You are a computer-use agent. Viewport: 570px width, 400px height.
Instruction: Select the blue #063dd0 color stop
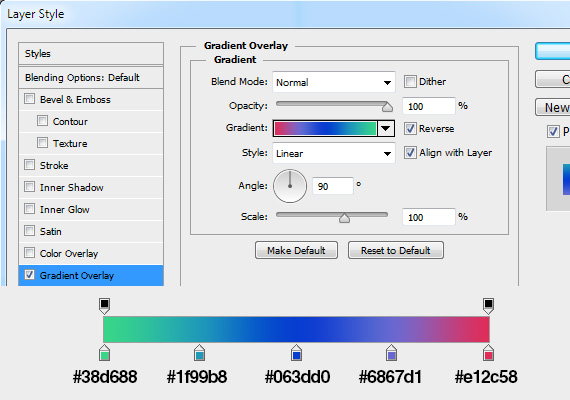coord(296,353)
